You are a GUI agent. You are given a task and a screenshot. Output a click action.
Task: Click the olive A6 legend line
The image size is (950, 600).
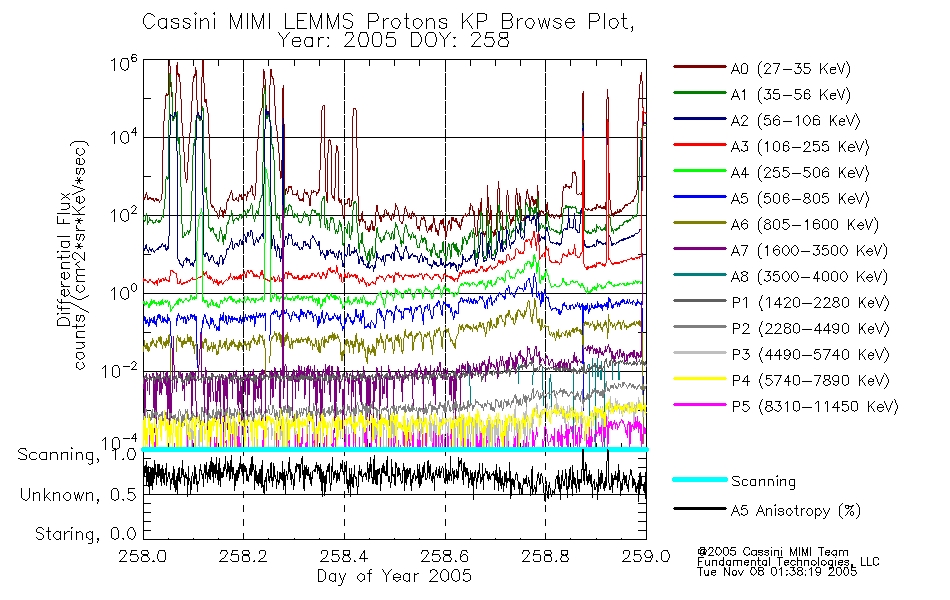point(700,222)
